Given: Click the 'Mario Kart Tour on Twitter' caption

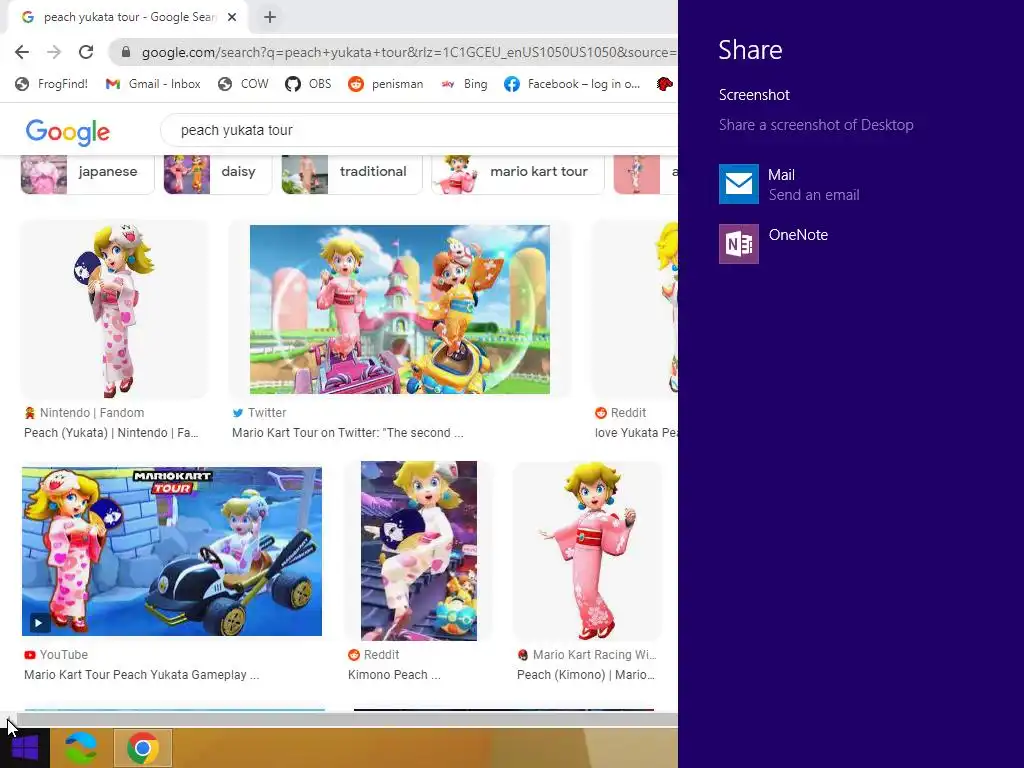Looking at the screenshot, I should 347,433.
